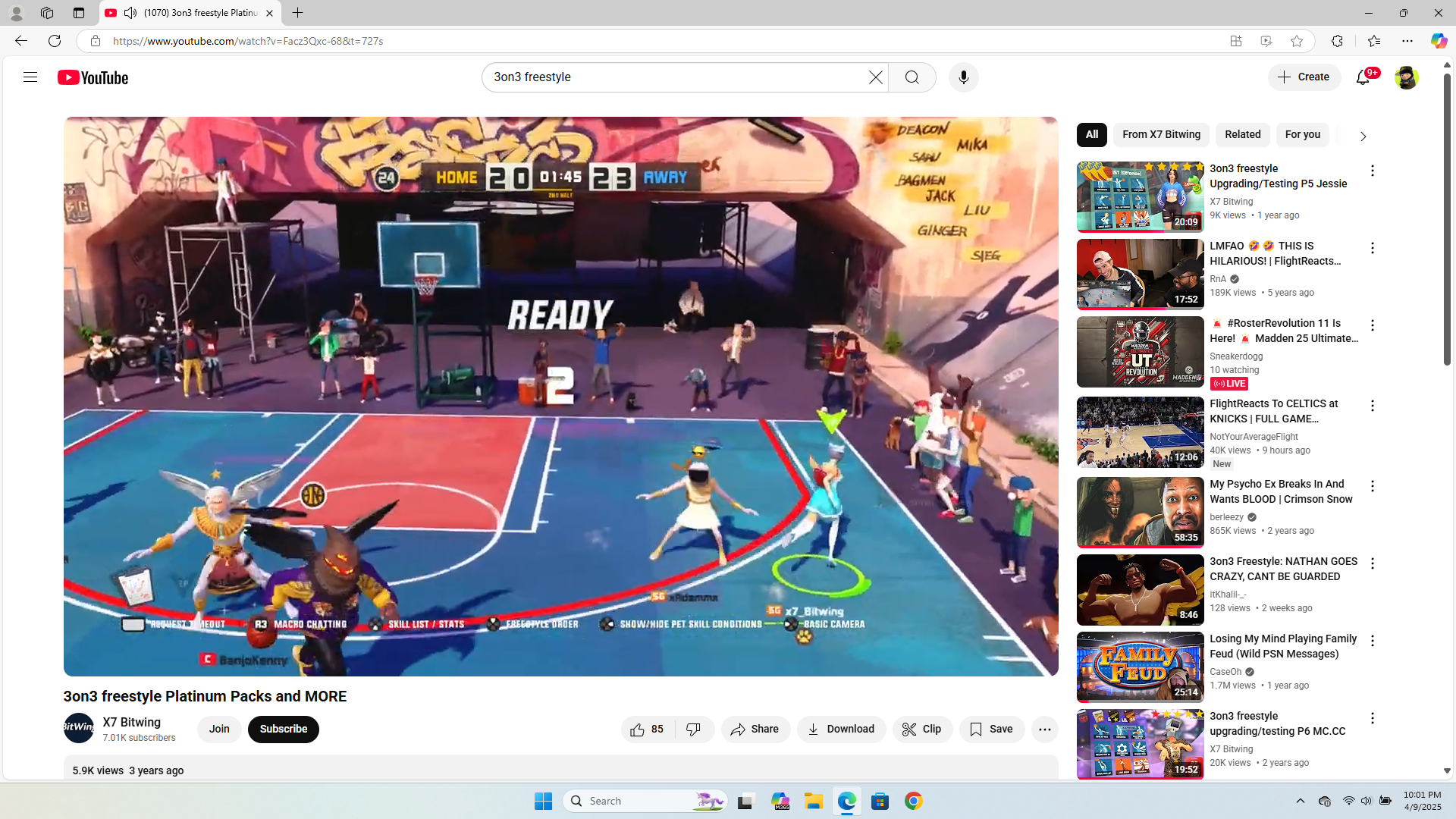Select the 'All' filter chip
Image resolution: width=1456 pixels, height=819 pixels.
(1092, 135)
